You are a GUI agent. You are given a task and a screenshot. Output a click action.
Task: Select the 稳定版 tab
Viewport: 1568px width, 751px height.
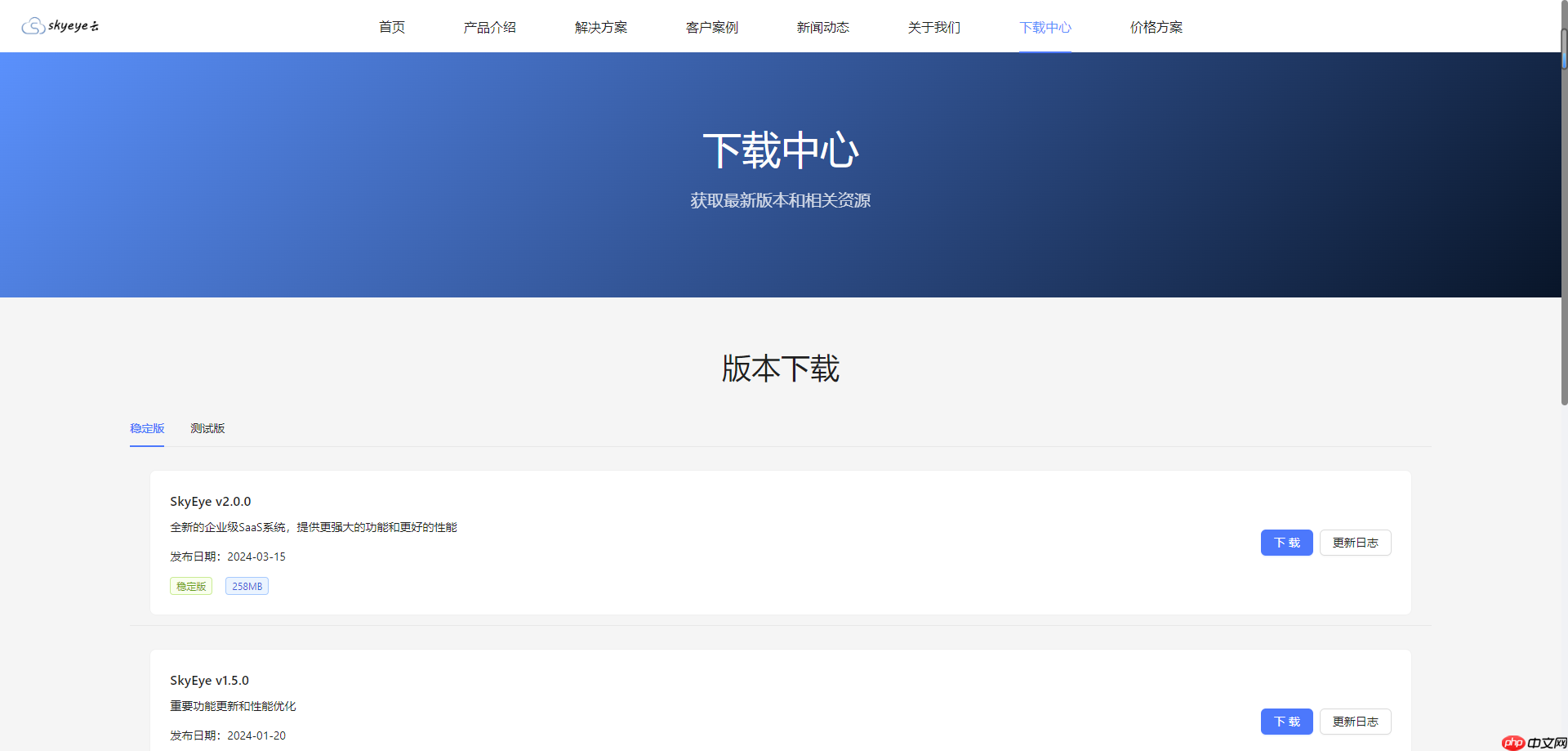point(147,428)
